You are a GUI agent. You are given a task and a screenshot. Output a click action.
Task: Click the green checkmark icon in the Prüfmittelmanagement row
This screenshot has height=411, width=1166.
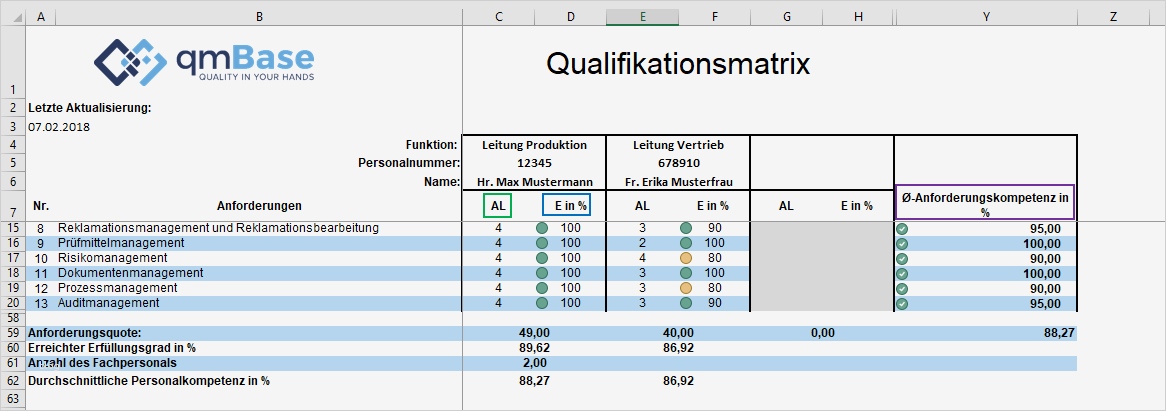coord(902,243)
